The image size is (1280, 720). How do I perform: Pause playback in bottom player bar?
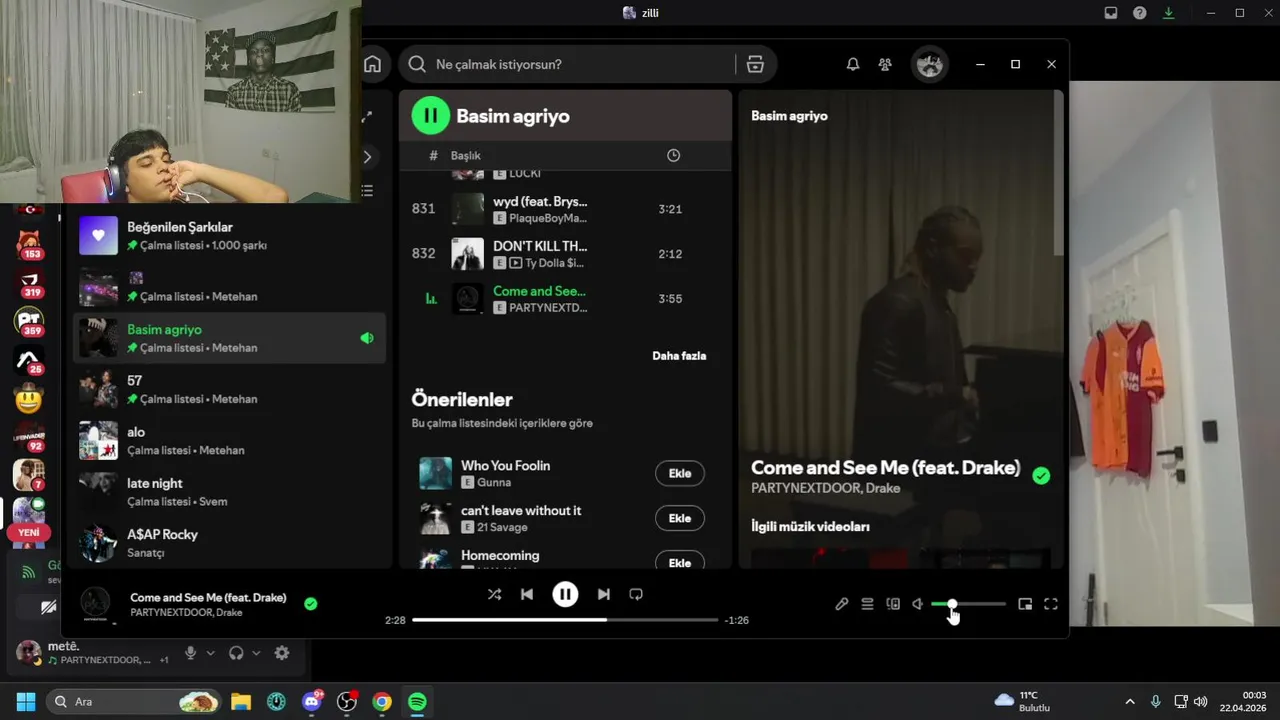tap(565, 594)
